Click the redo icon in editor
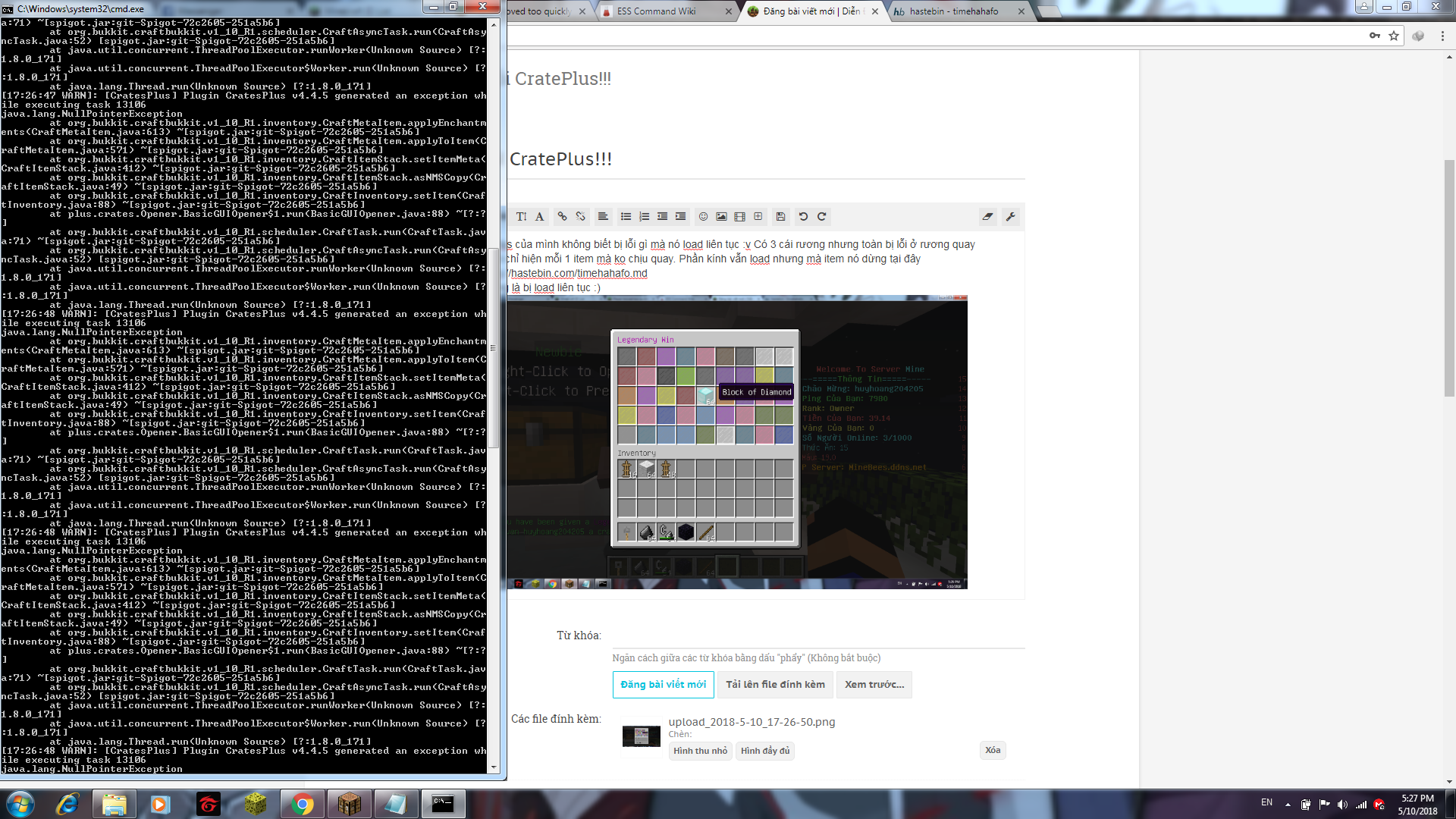Screen dimensions: 1456x819 (x=821, y=217)
